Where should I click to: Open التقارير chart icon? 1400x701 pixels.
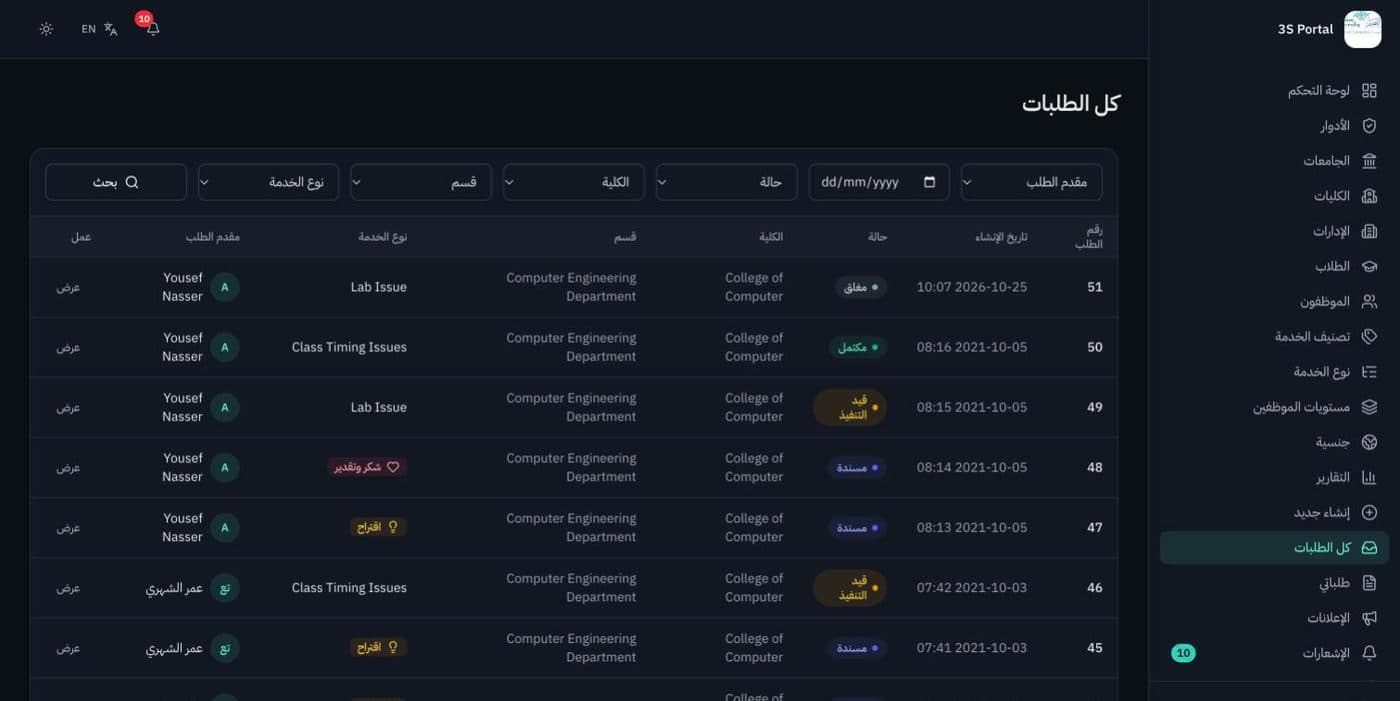point(1369,477)
